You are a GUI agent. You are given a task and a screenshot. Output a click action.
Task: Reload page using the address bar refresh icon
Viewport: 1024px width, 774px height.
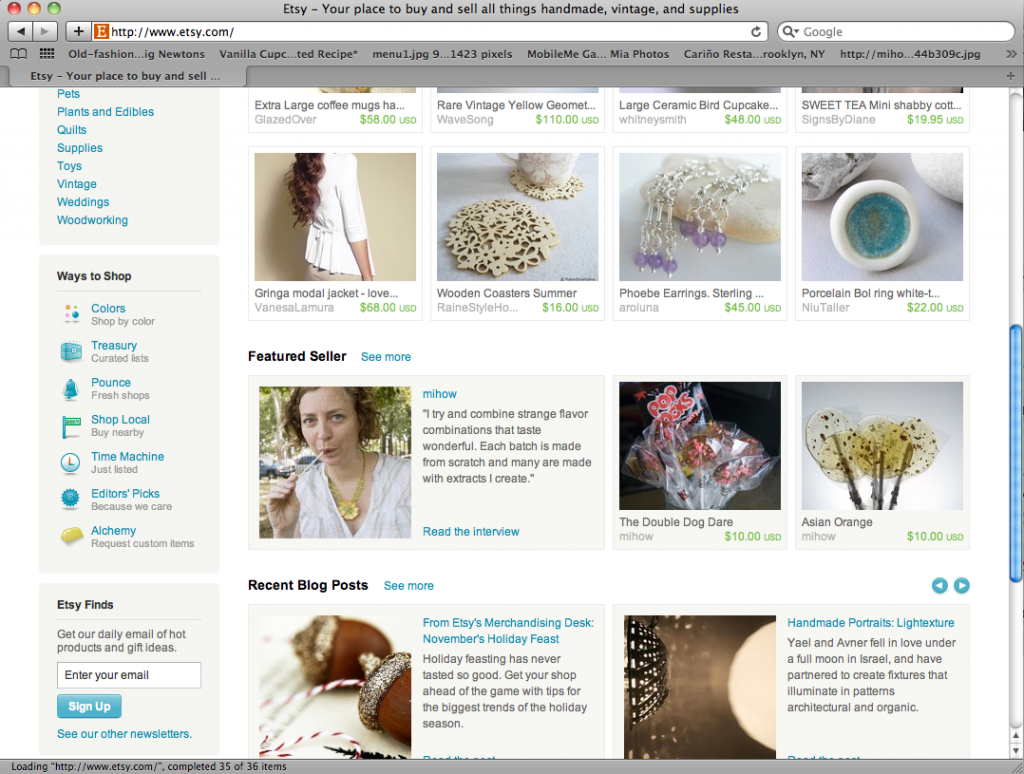756,31
